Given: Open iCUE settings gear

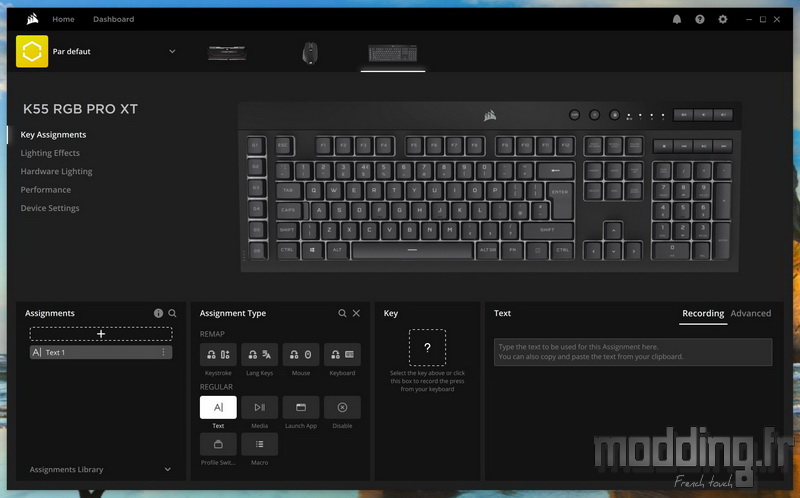Looking at the screenshot, I should 722,19.
